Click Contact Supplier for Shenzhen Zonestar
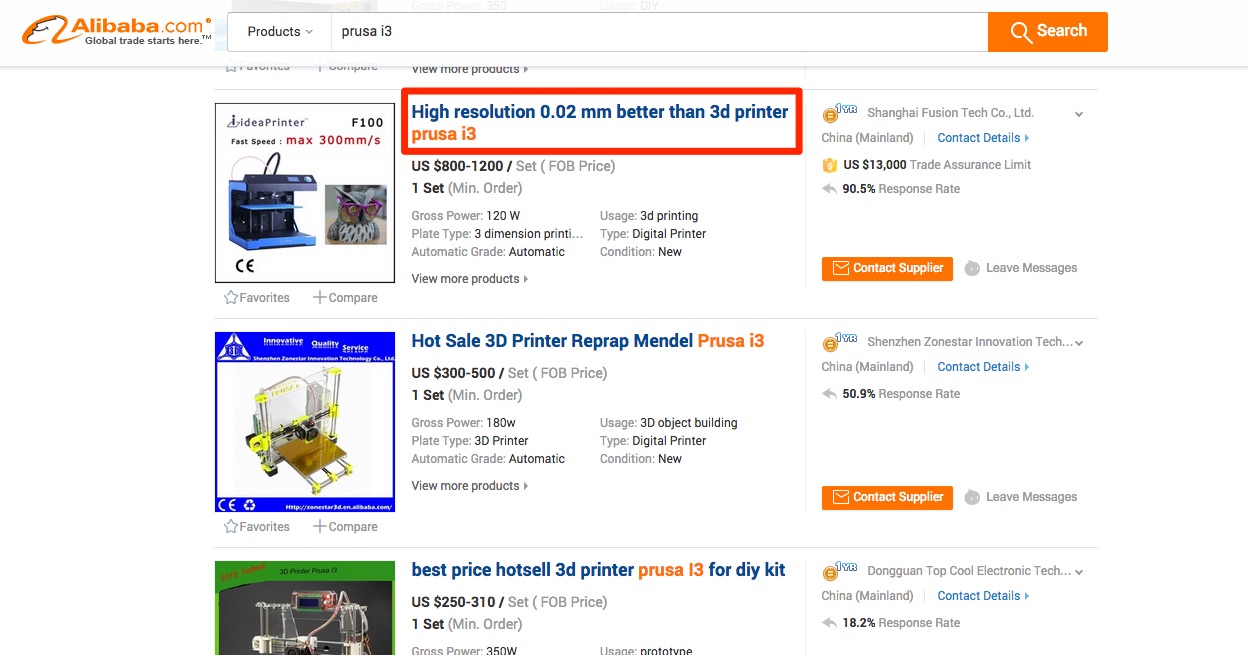 (887, 497)
